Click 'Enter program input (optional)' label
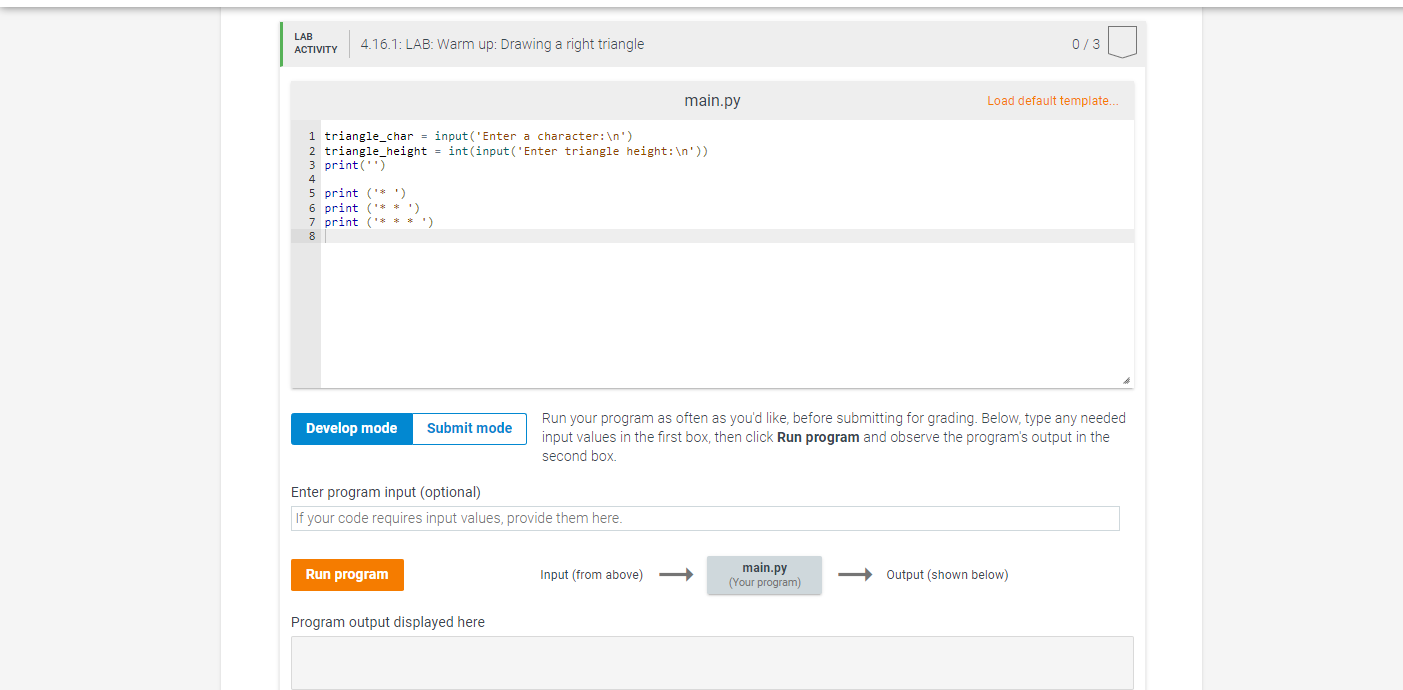1403x690 pixels. pyautogui.click(x=386, y=492)
